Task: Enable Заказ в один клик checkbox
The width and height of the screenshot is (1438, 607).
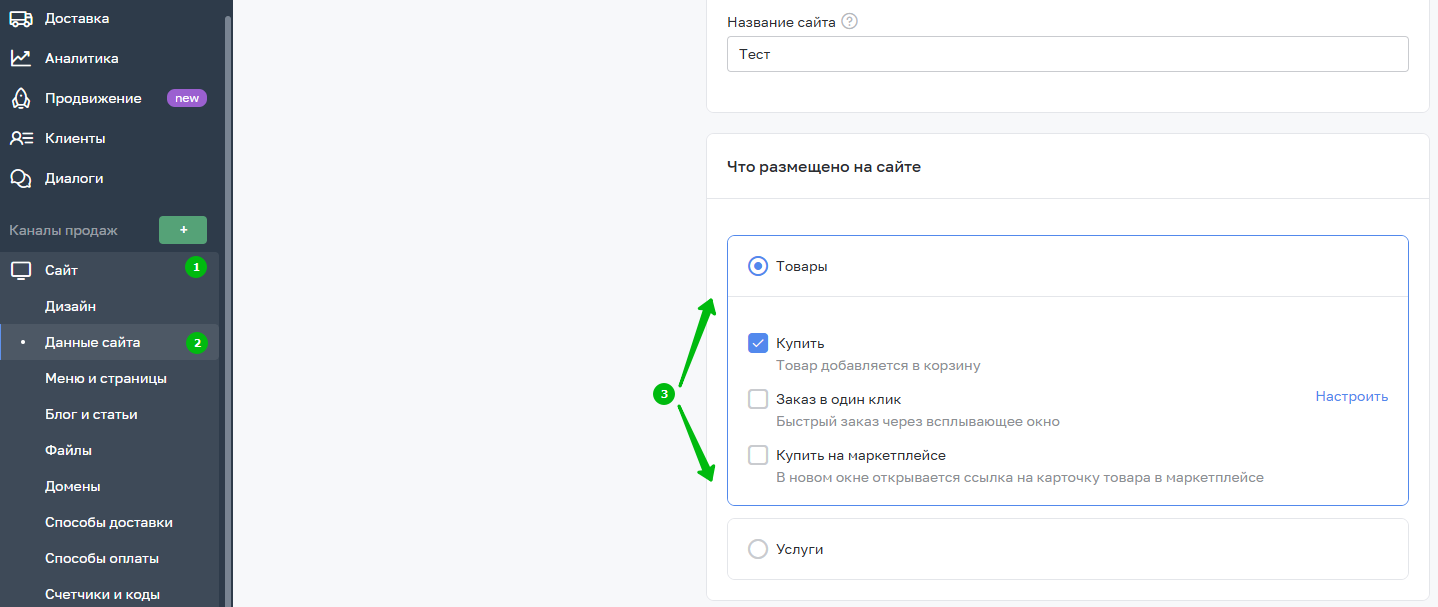Action: pos(758,399)
